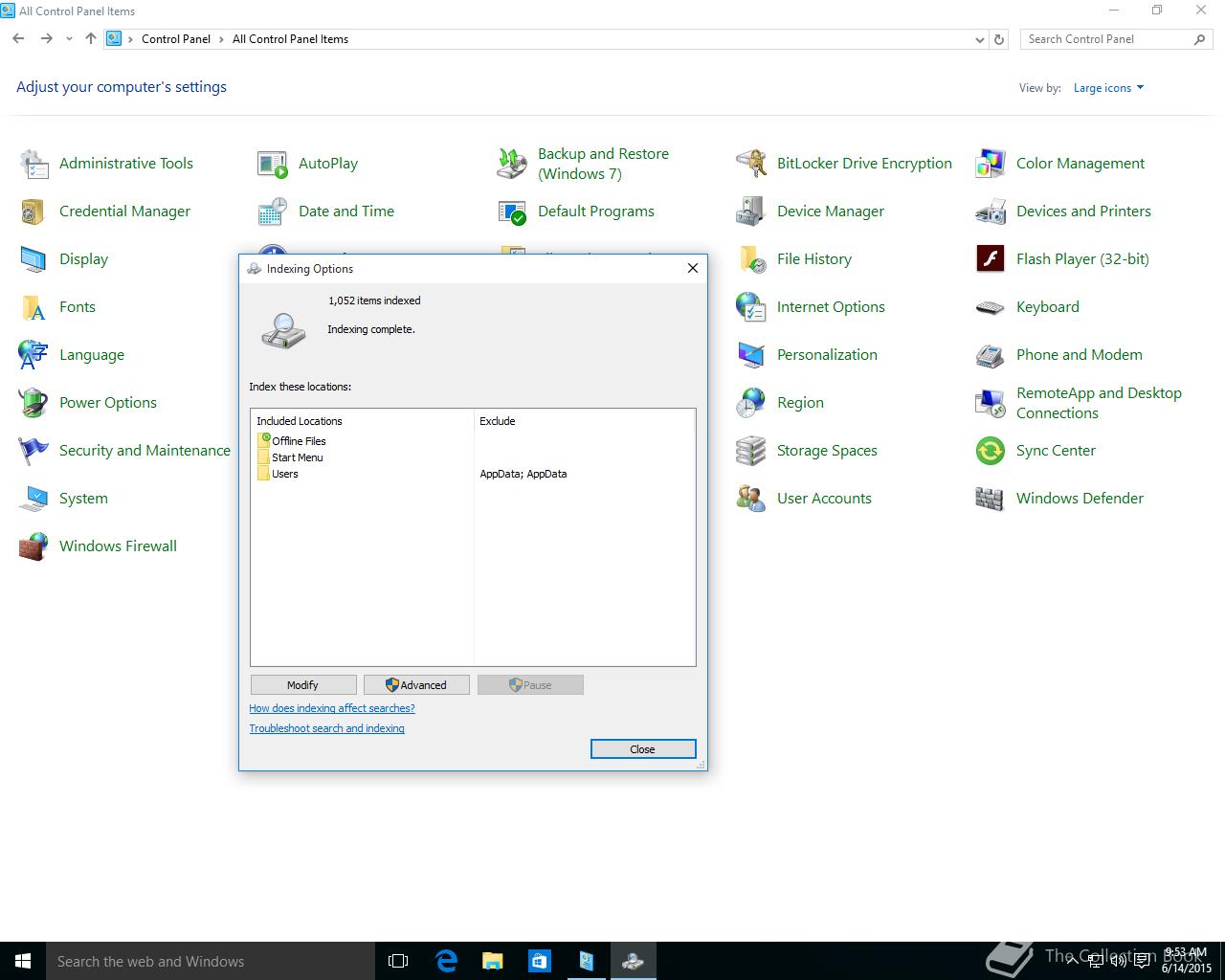Open Color Management icon
Screen dimensions: 1225x980
click(991, 164)
